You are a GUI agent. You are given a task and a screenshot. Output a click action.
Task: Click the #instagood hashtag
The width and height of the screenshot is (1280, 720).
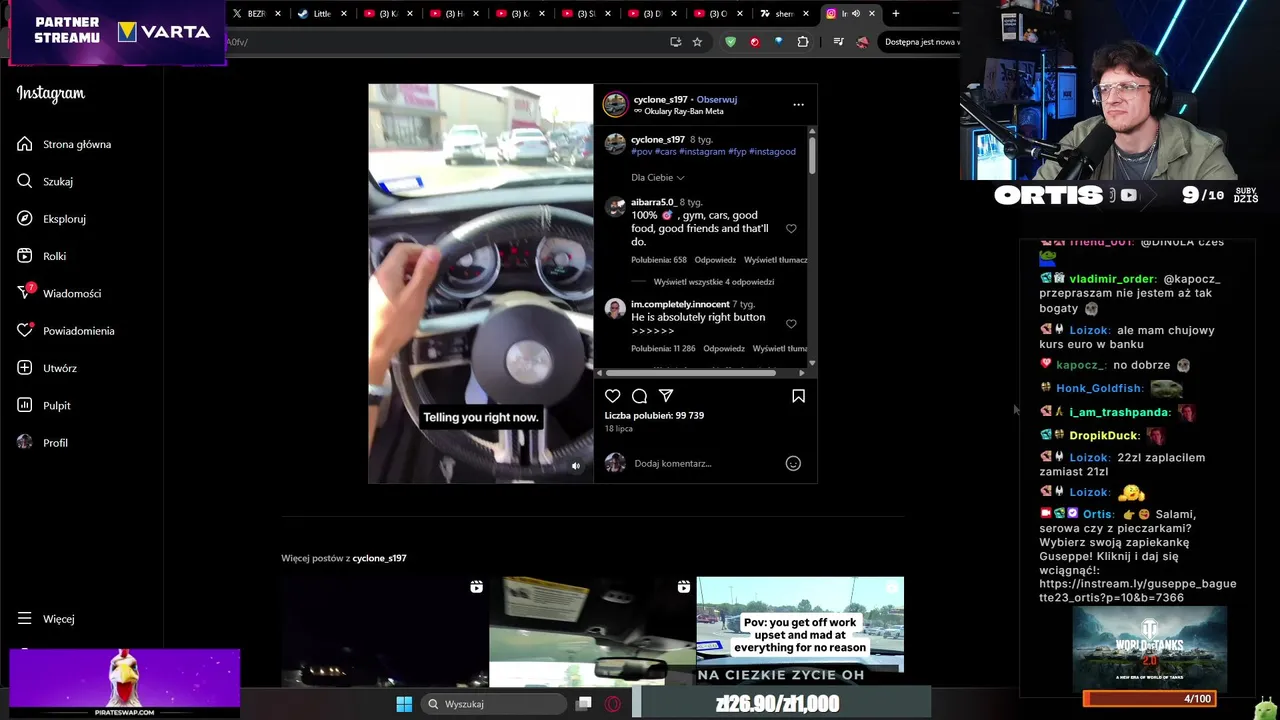tap(772, 152)
